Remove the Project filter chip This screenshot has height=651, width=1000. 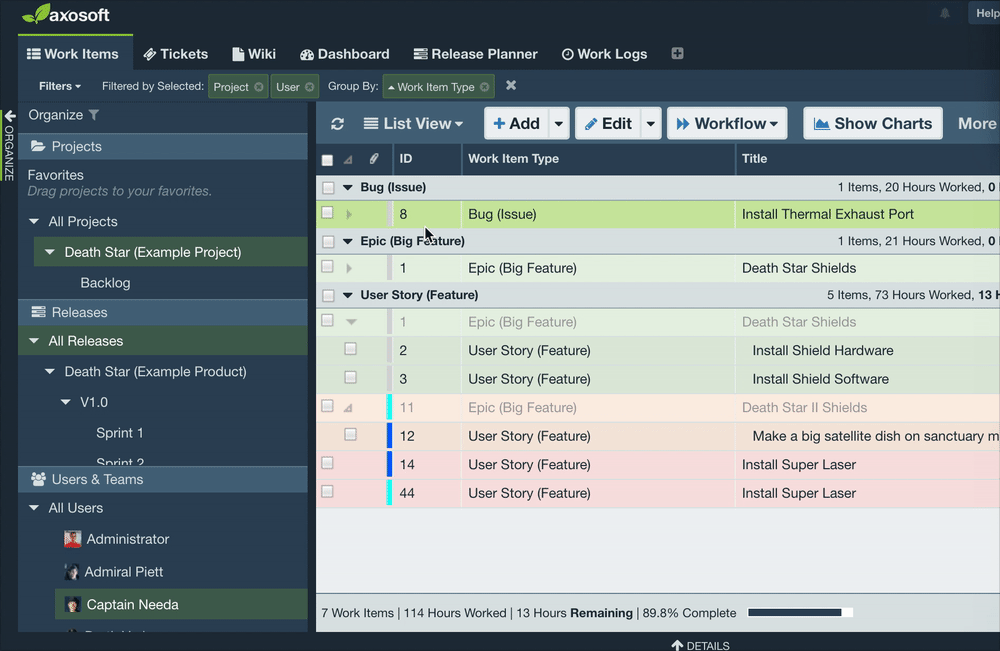coord(258,87)
